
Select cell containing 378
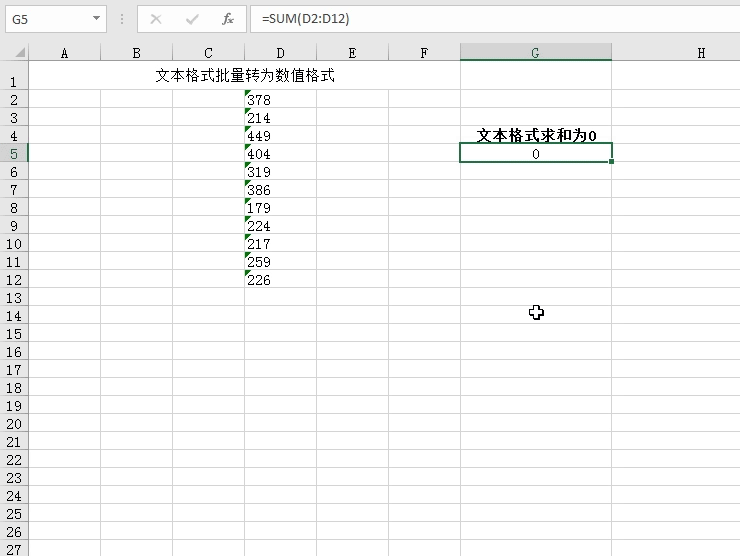pyautogui.click(x=280, y=99)
